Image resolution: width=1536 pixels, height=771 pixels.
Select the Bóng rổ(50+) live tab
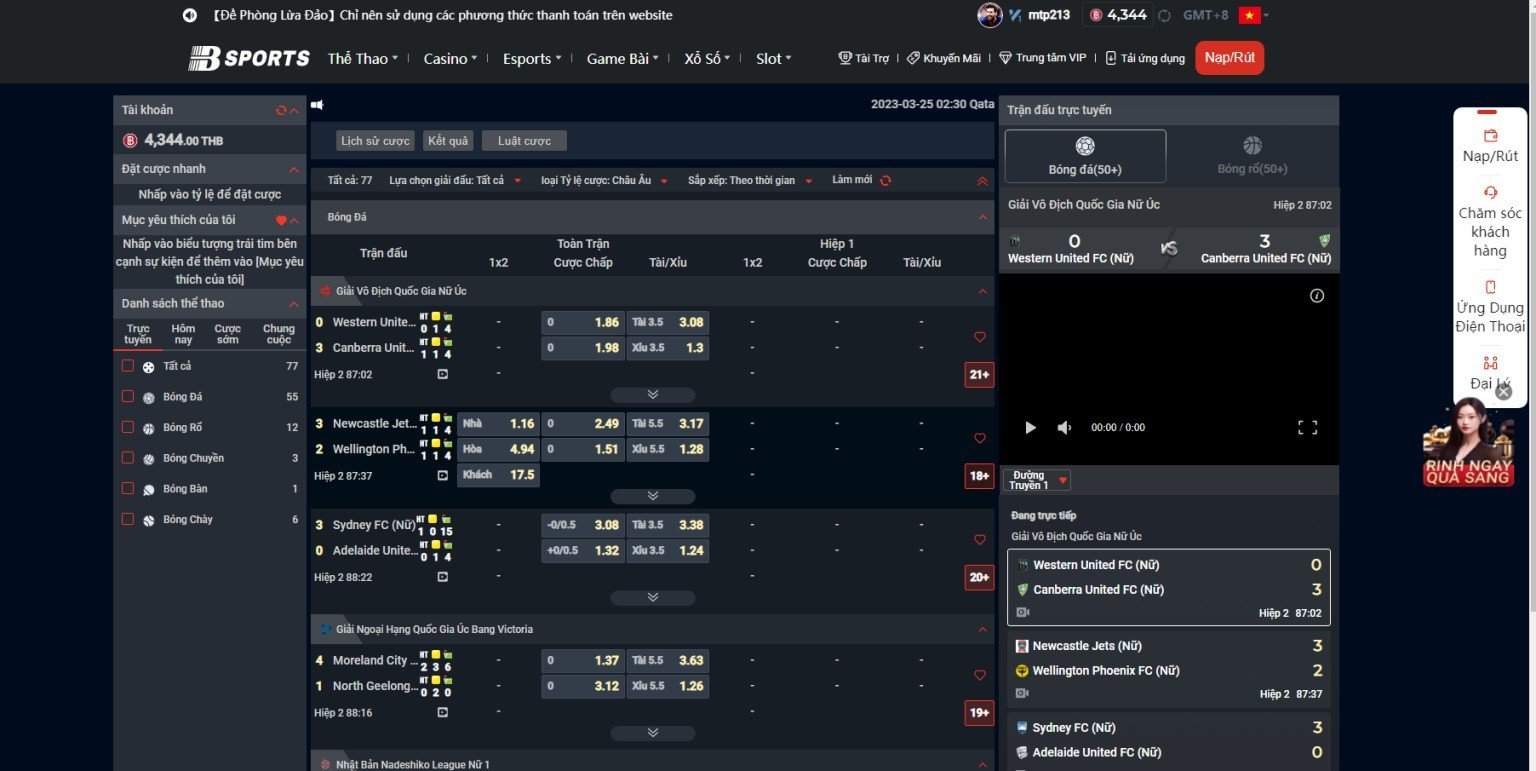[1252, 156]
